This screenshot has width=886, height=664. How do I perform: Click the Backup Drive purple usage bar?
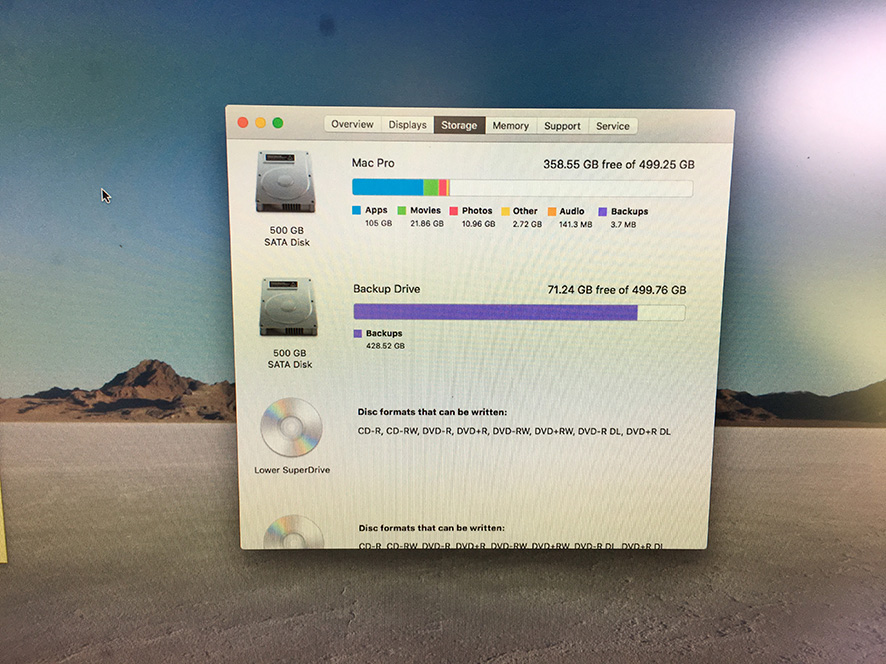point(495,313)
